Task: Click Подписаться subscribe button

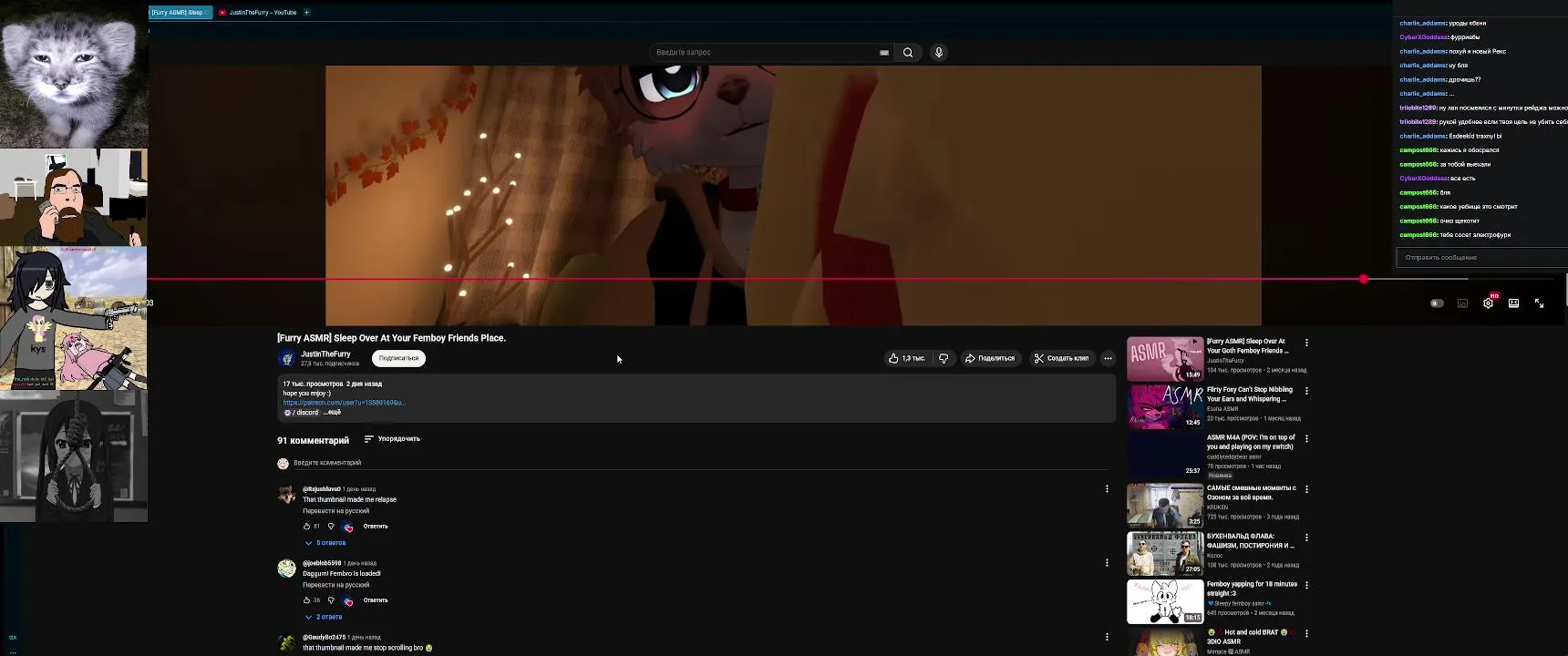Action: pos(398,358)
